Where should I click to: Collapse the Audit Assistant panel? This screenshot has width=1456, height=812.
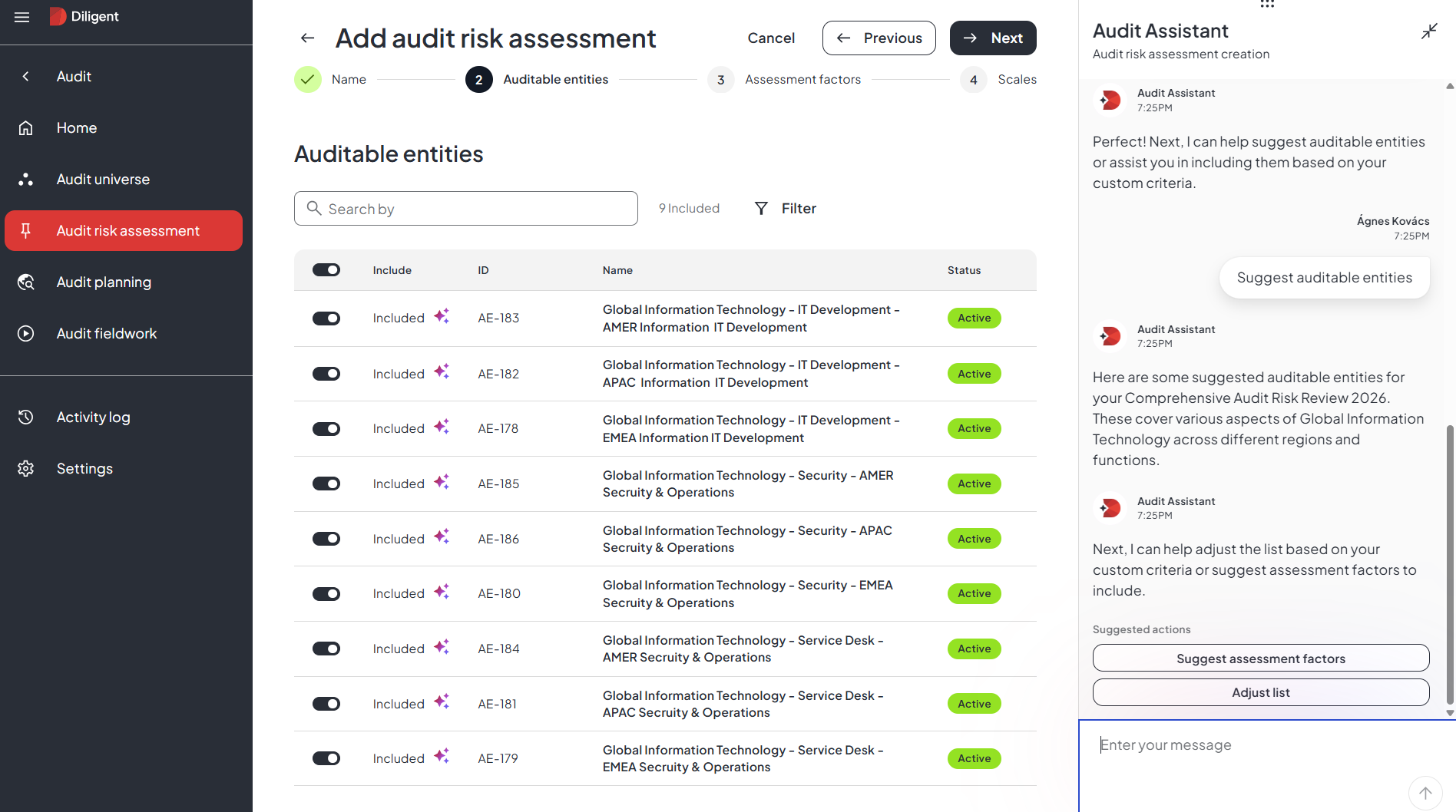(1428, 31)
